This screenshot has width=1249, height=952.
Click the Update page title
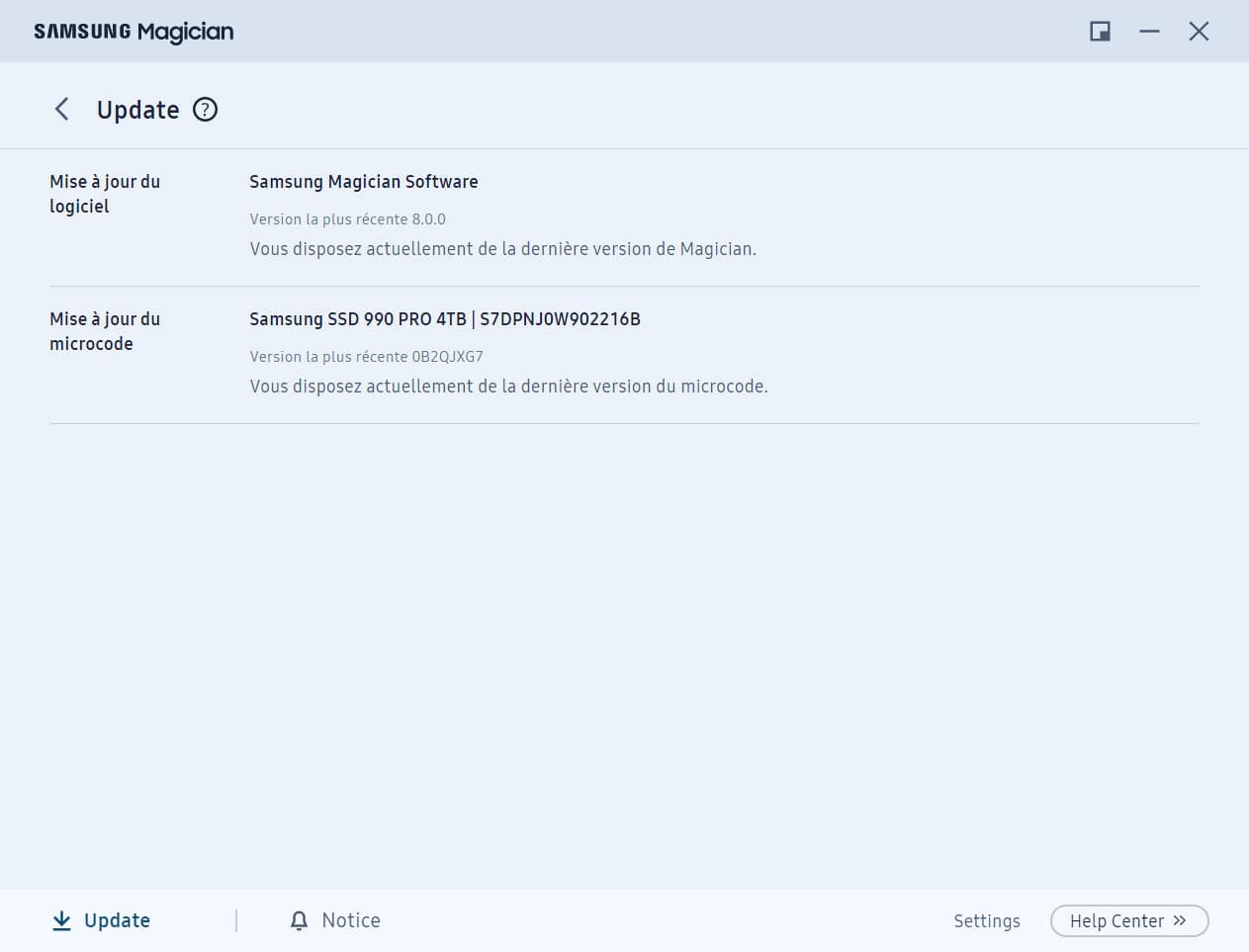tap(137, 110)
